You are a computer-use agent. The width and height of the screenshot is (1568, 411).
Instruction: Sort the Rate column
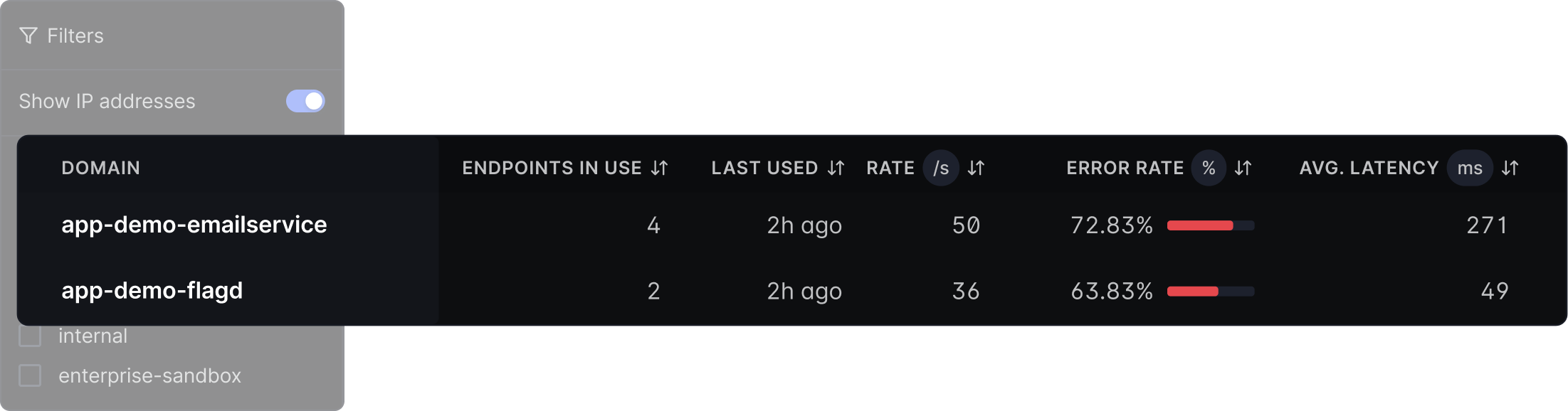976,168
